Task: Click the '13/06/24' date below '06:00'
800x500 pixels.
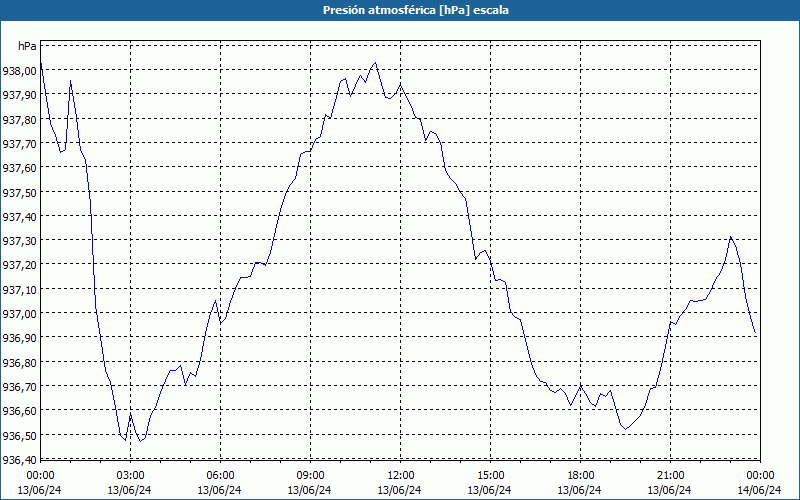Action: point(219,490)
